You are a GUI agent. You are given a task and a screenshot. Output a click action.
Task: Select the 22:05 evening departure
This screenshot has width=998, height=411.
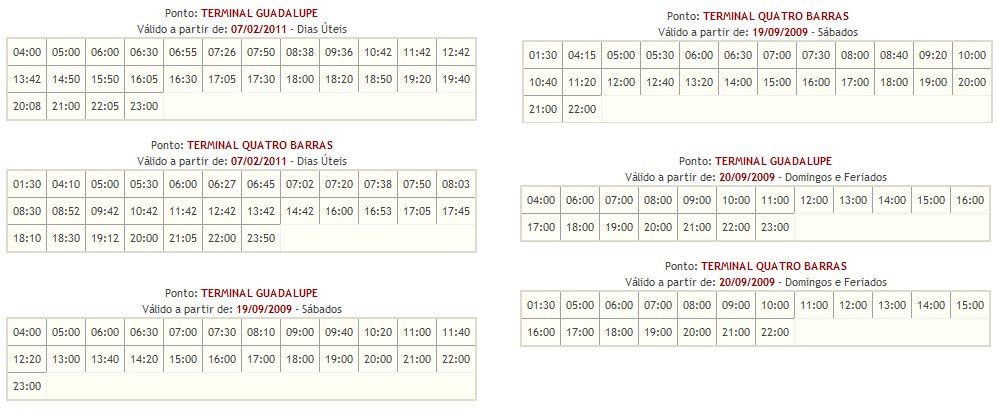click(105, 104)
